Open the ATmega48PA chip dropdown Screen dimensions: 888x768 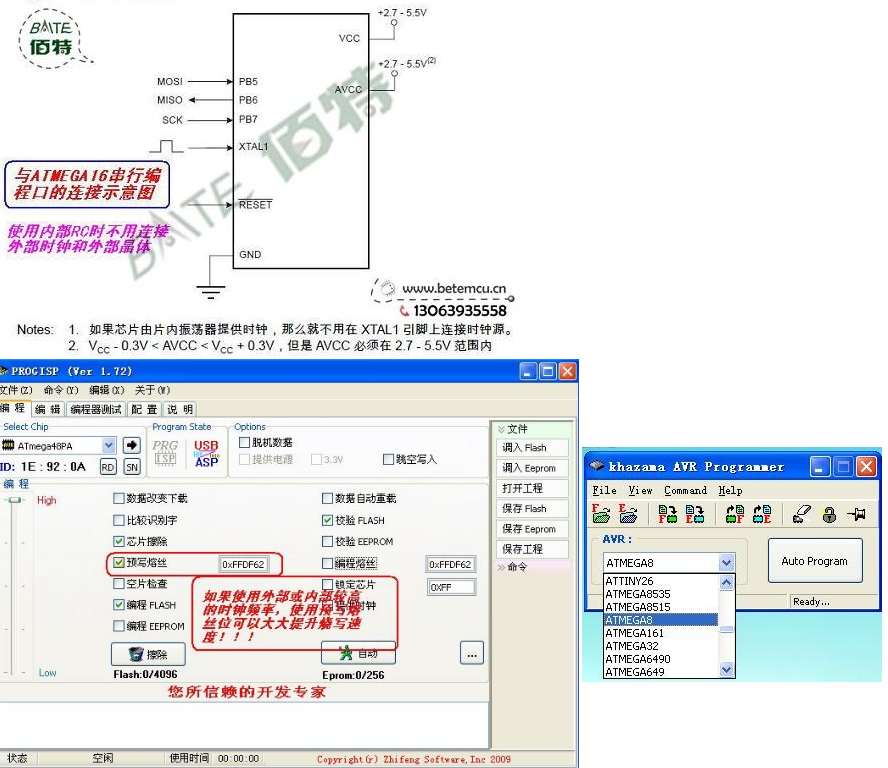pos(109,446)
